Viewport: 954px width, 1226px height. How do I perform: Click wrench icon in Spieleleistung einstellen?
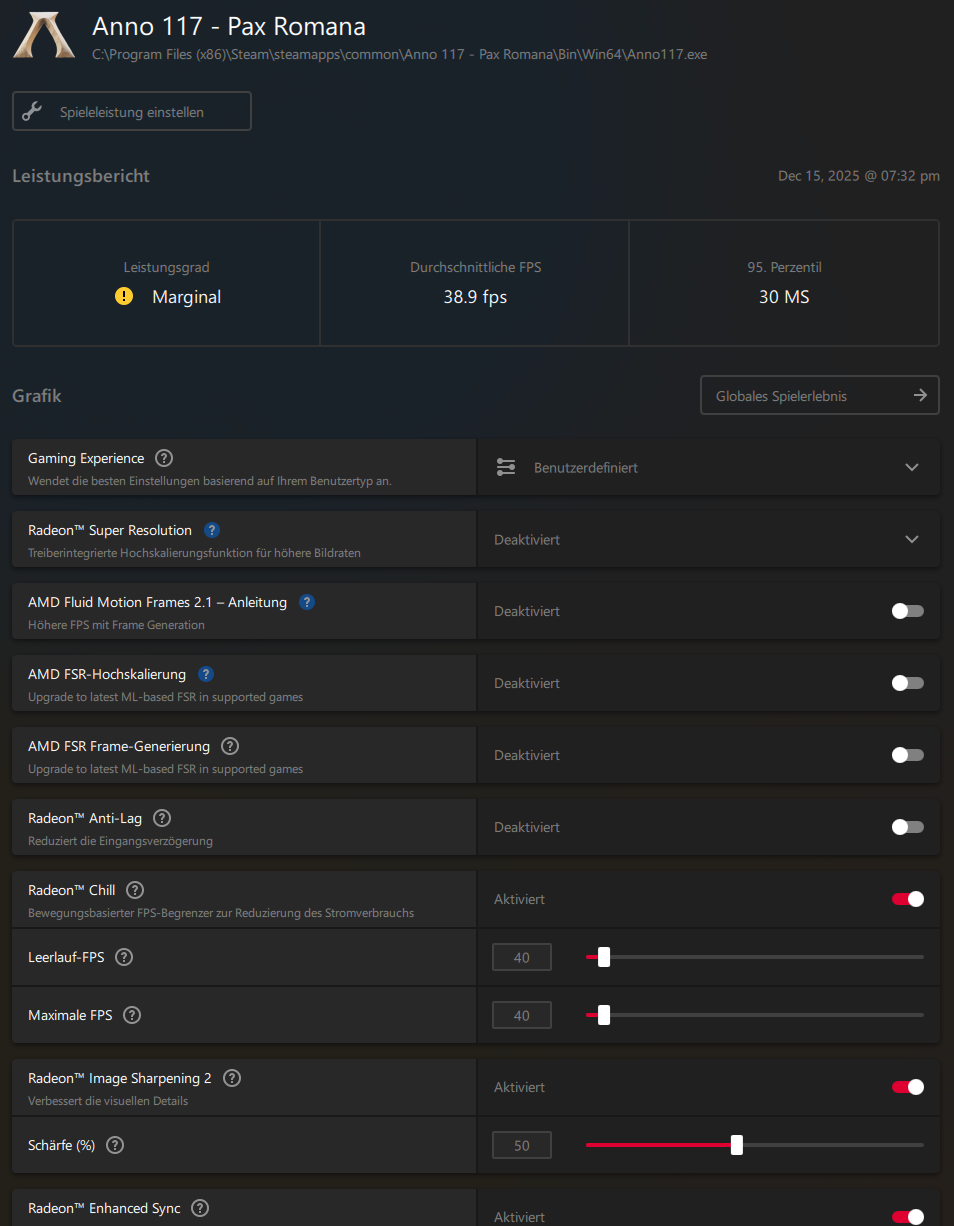[32, 112]
